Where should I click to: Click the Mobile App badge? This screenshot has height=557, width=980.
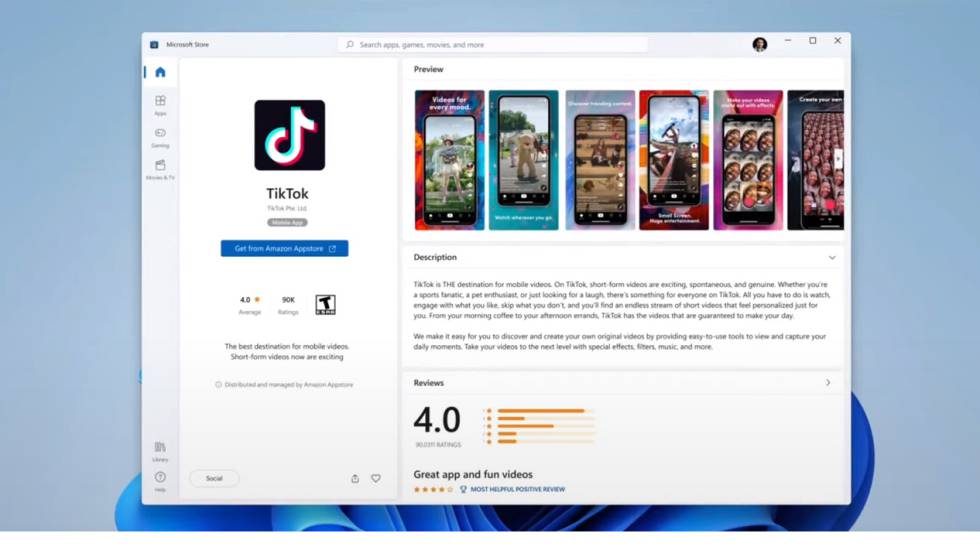click(x=288, y=223)
